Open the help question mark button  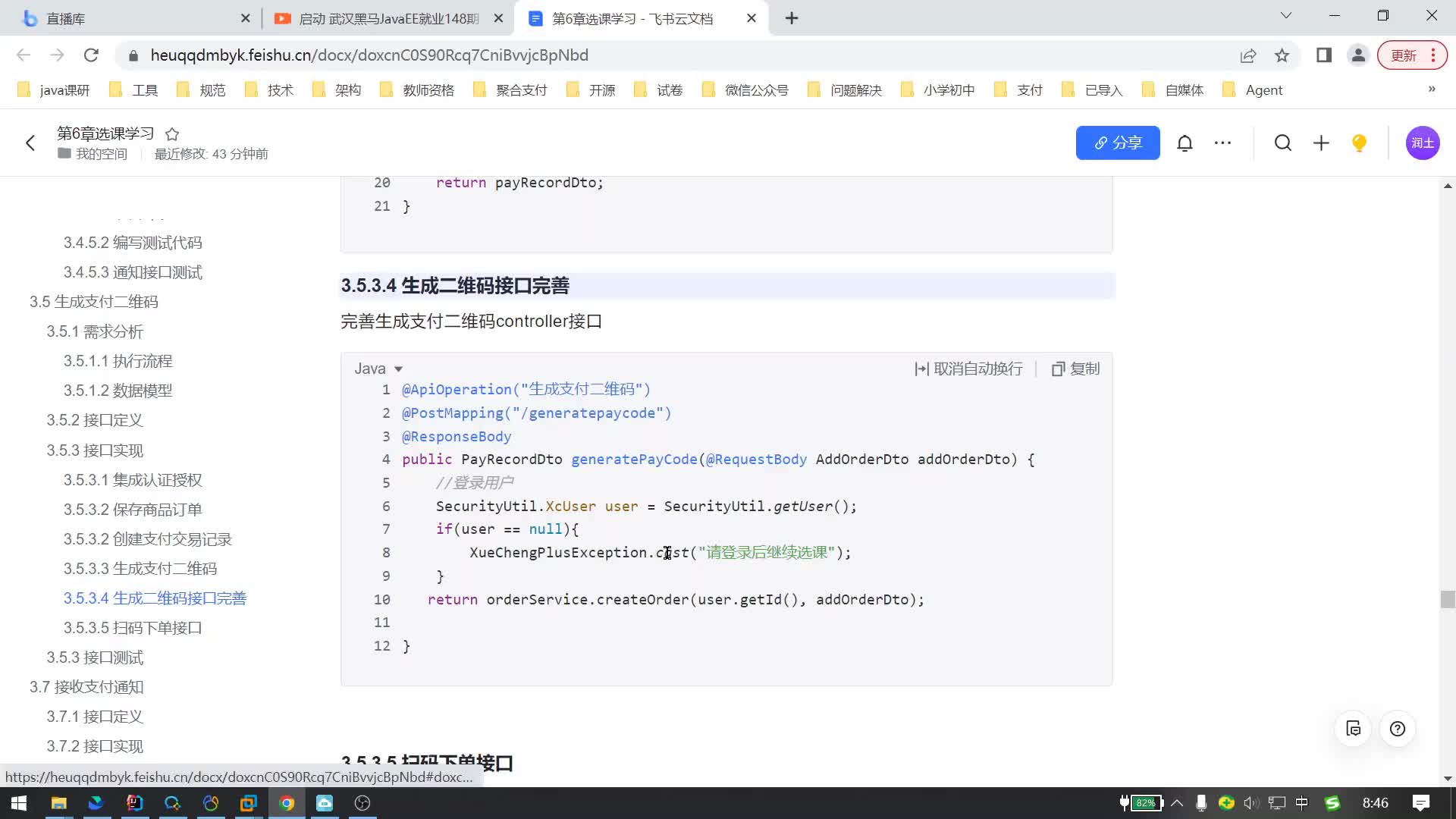1398,729
